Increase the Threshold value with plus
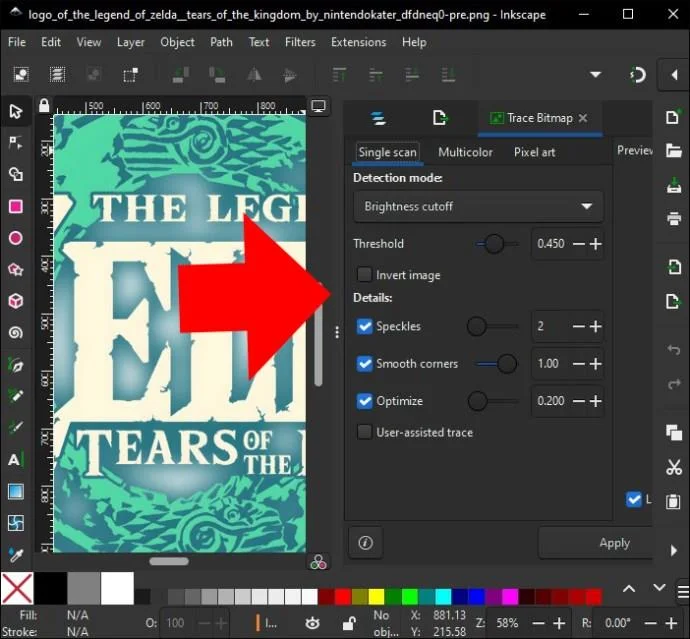 pos(596,244)
